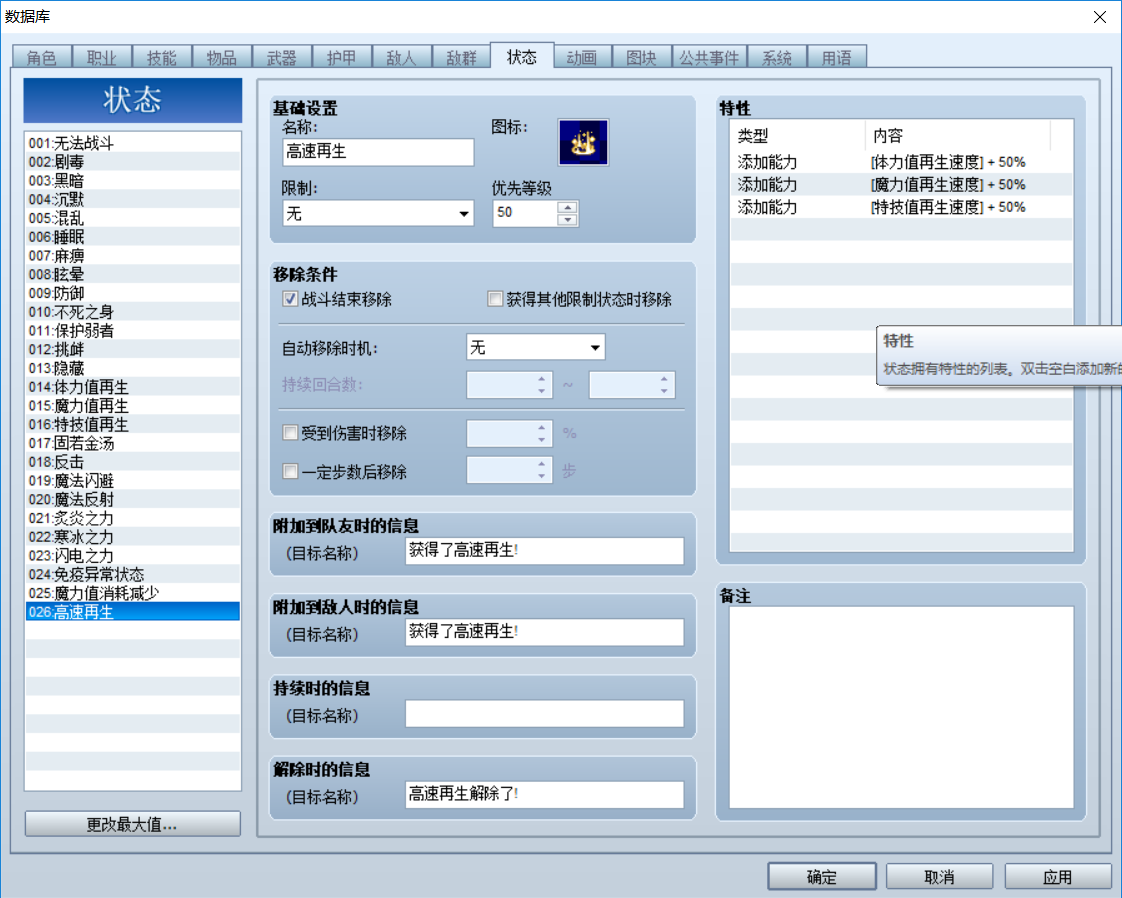Screen dimensions: 1122x898
Task: Enable 受到伤害时移除 checkbox
Action: click(290, 432)
